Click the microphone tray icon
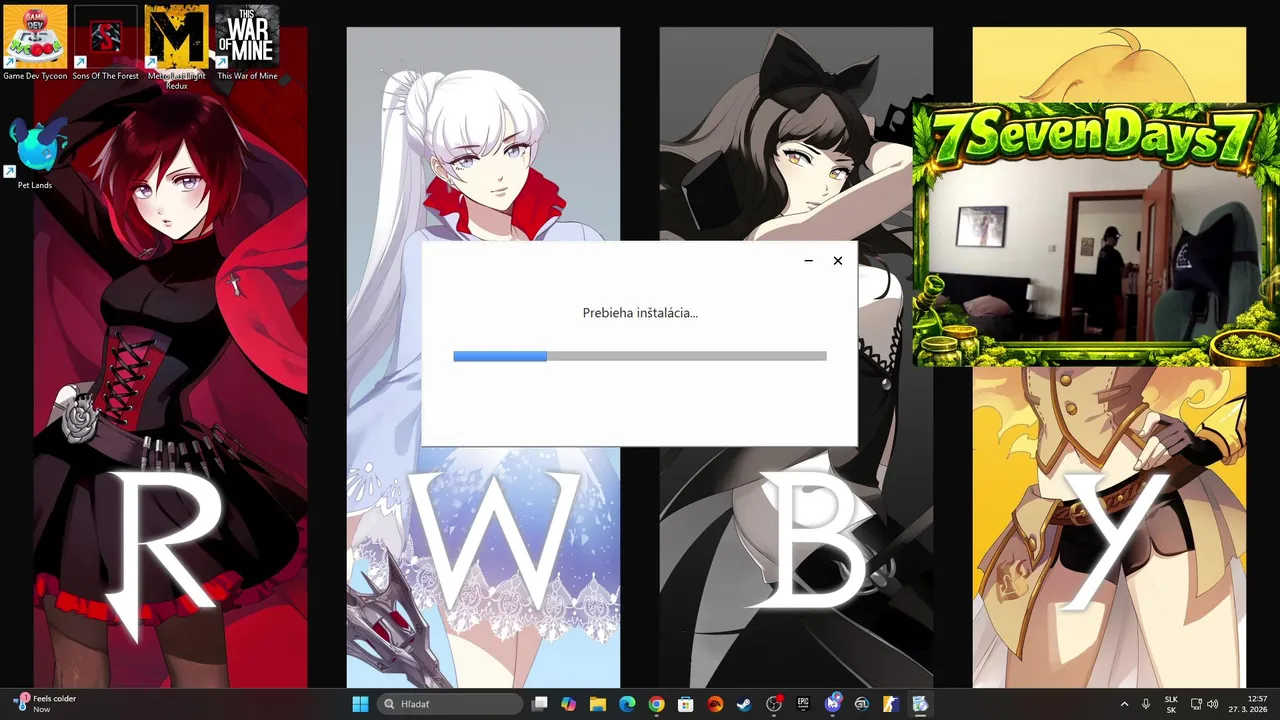1280x720 pixels. [1146, 704]
